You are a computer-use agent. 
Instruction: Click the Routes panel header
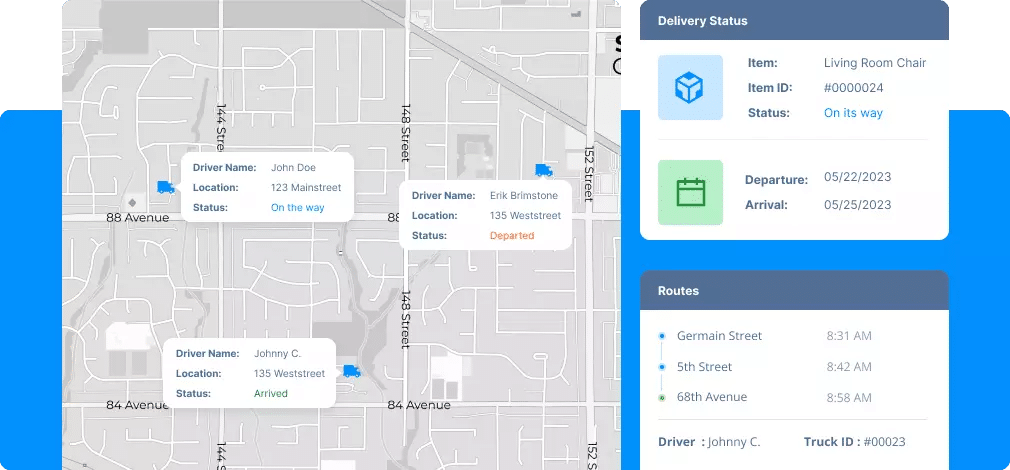pos(794,290)
